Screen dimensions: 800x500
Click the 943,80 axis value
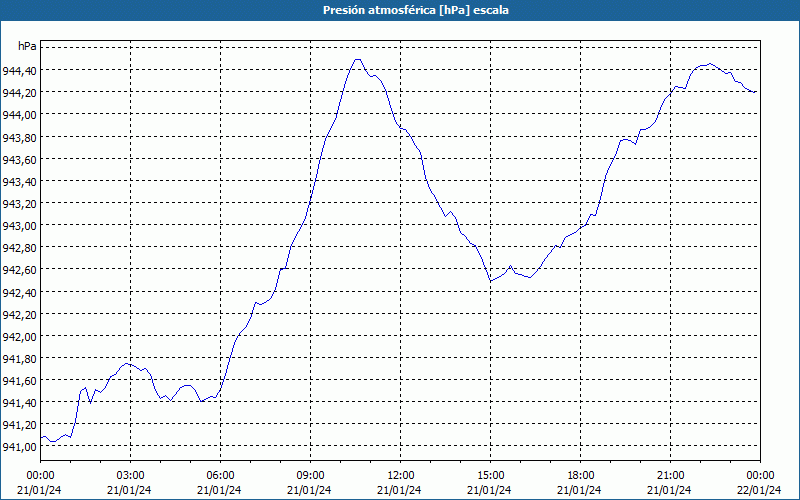19,137
